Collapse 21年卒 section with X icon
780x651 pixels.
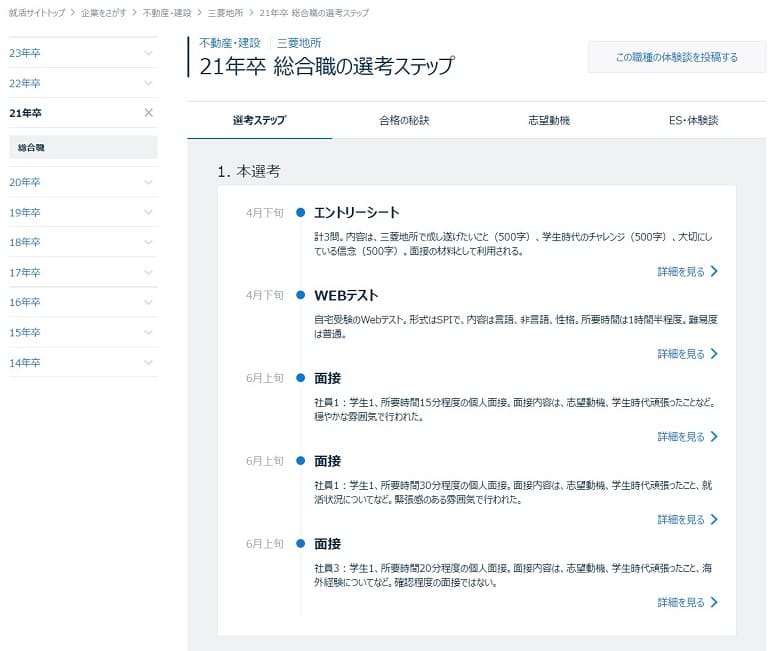coord(148,113)
